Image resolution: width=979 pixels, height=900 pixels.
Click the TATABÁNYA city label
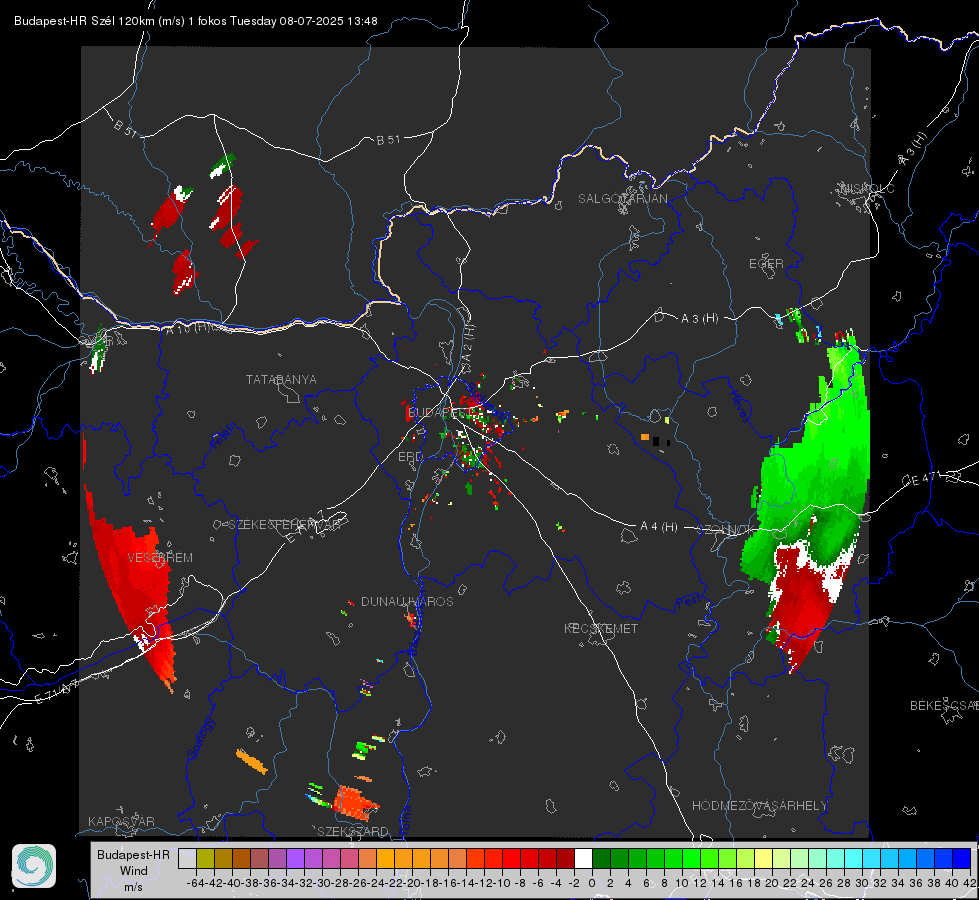pos(281,380)
